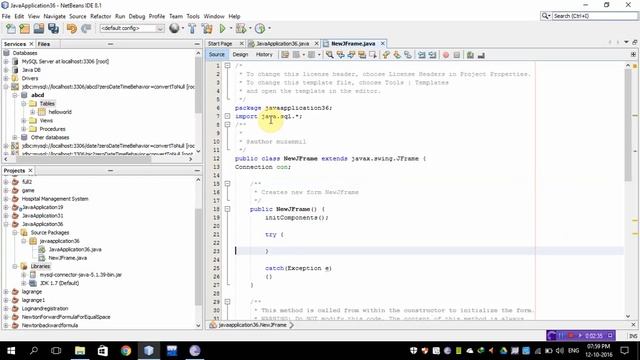640x360 pixels.
Task: Open File Explorer from the taskbar
Action: [x=80, y=350]
